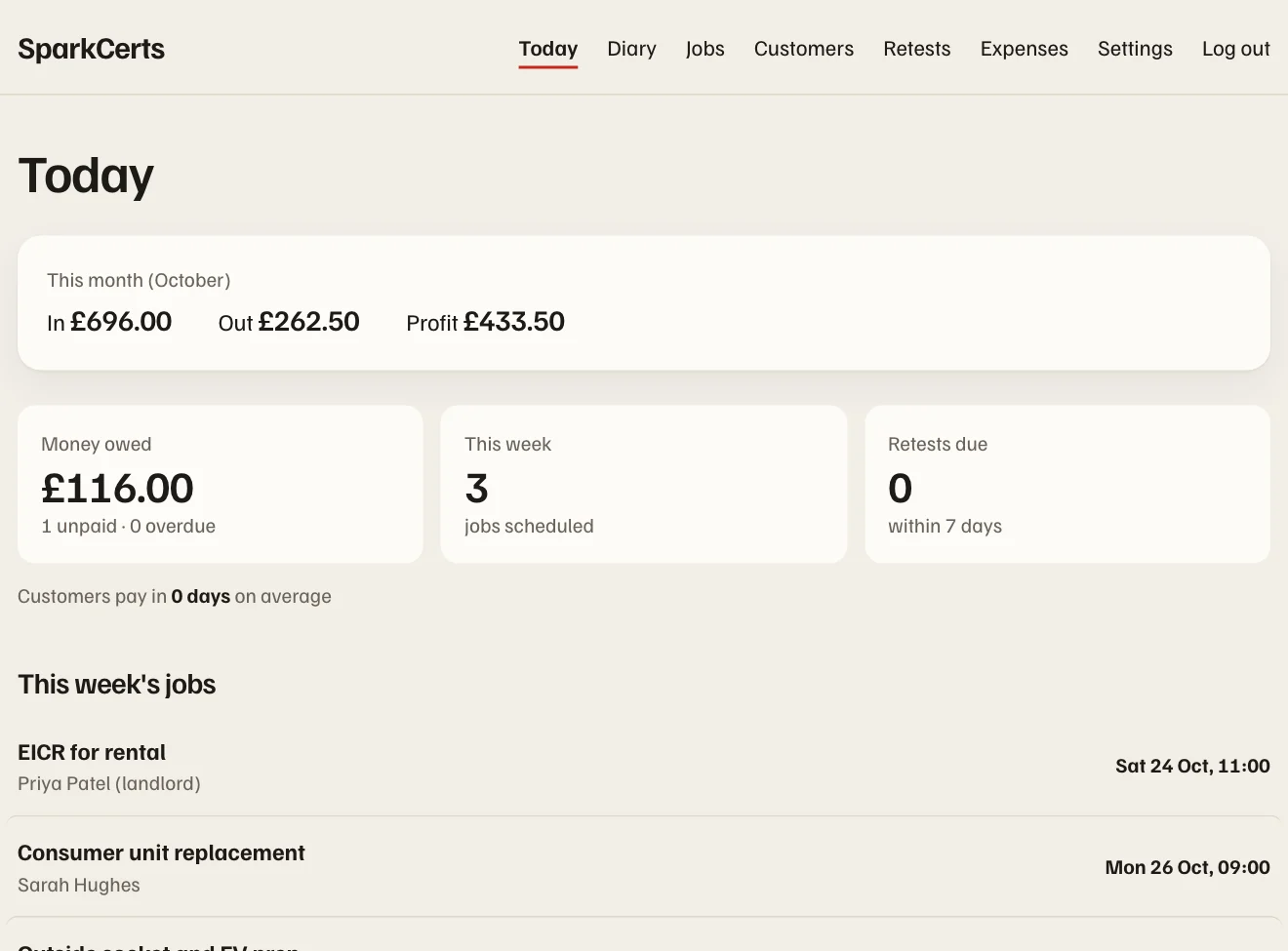Switch to the Retests tab

tap(917, 49)
